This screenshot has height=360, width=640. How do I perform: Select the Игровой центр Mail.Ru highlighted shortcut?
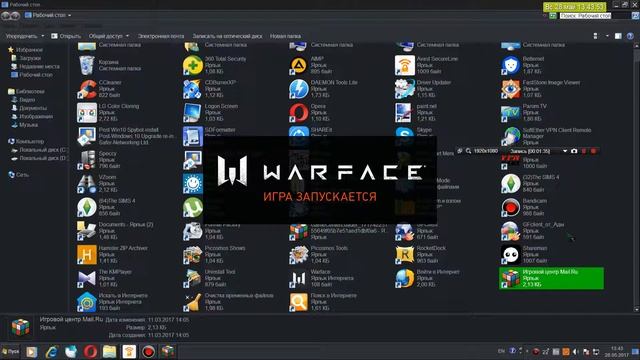pos(551,278)
